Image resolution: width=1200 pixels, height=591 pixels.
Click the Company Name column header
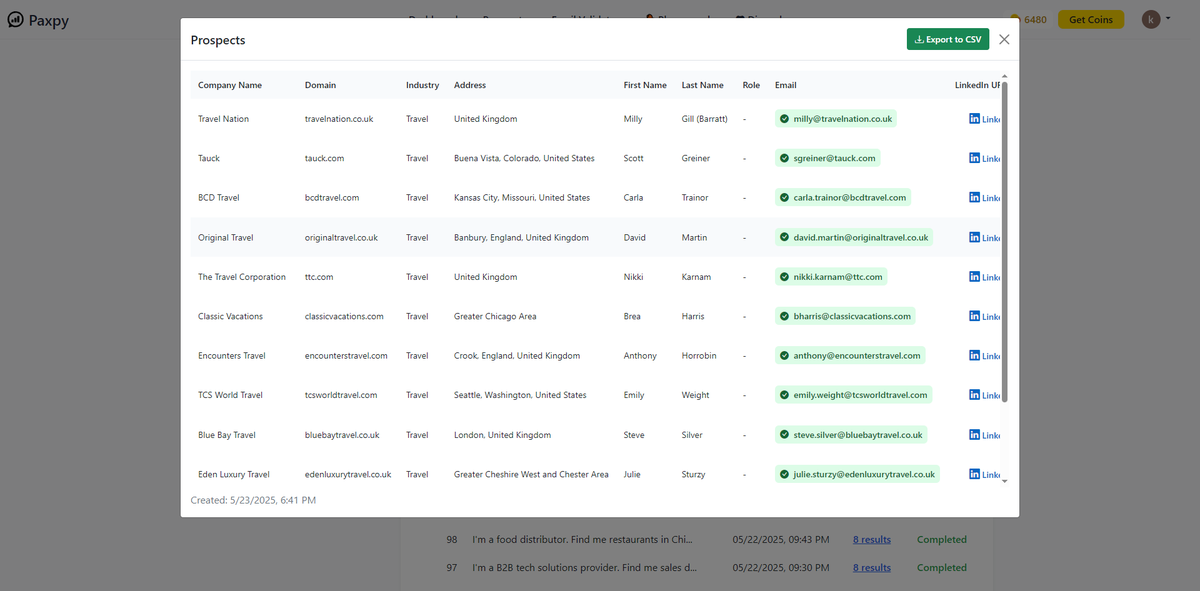coord(230,85)
